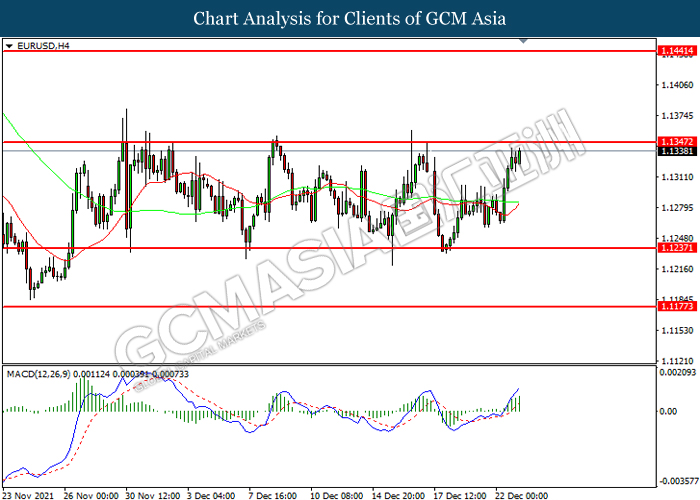Click the 7 Dec 16:00 time label
The width and height of the screenshot is (700, 500).
[x=273, y=496]
